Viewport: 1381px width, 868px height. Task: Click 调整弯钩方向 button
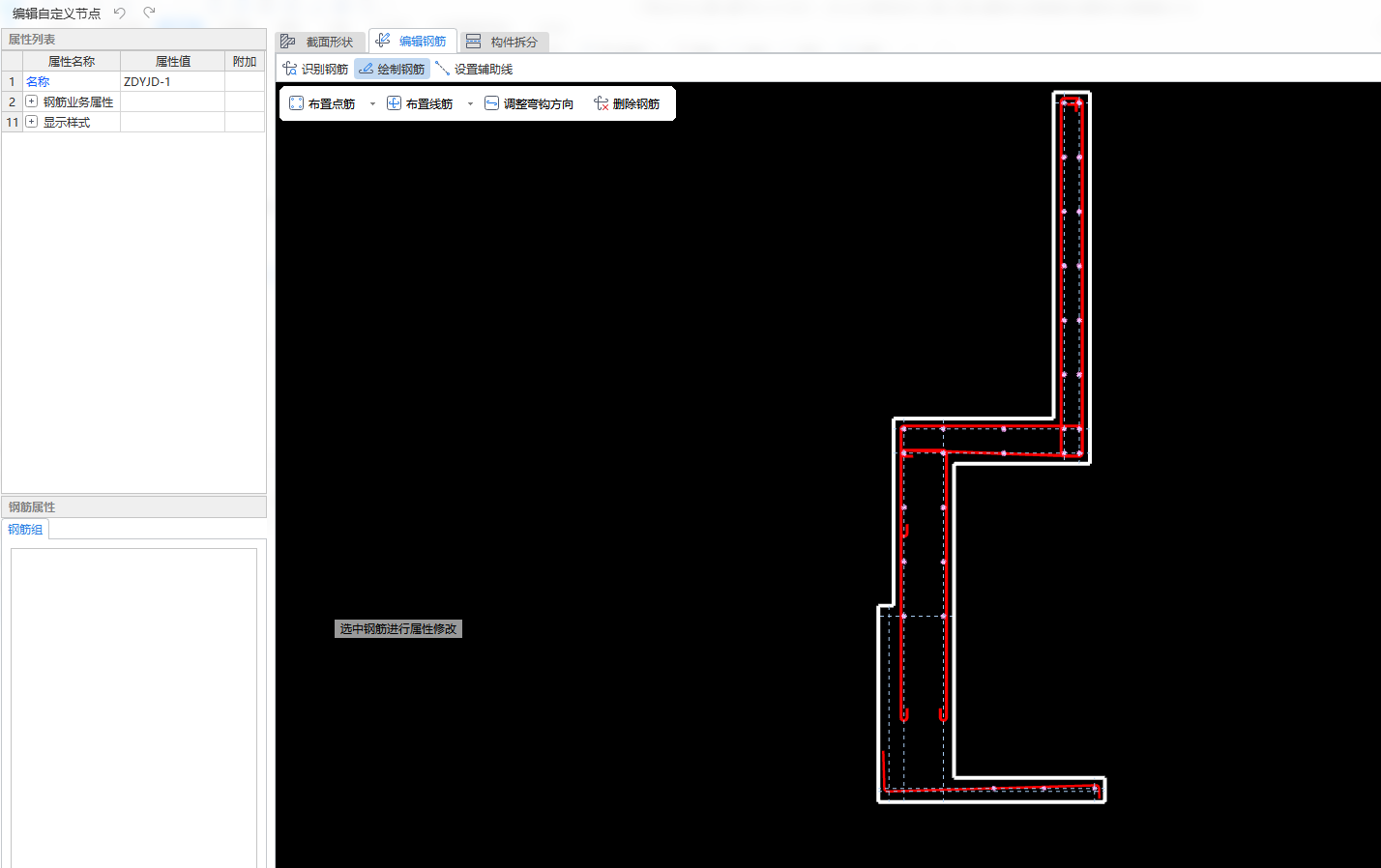click(x=529, y=103)
